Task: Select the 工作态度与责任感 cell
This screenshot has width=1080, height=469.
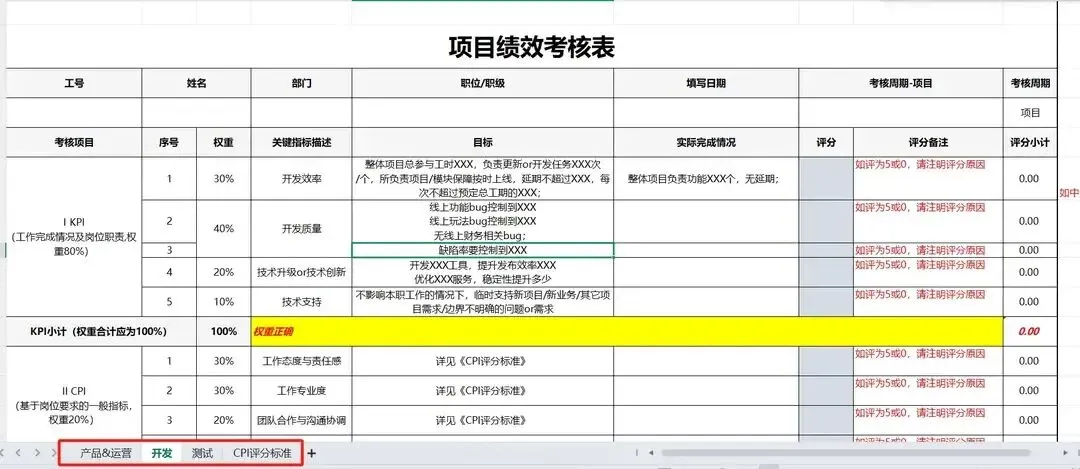Action: point(302,361)
